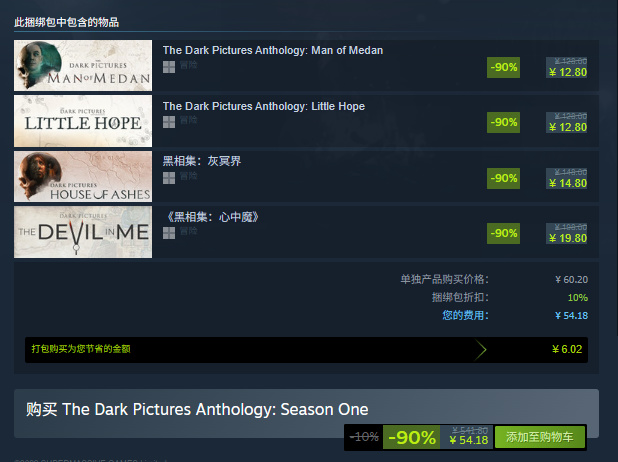
Task: Click ¥ 14.80 price for House of Ashes
Action: point(568,183)
